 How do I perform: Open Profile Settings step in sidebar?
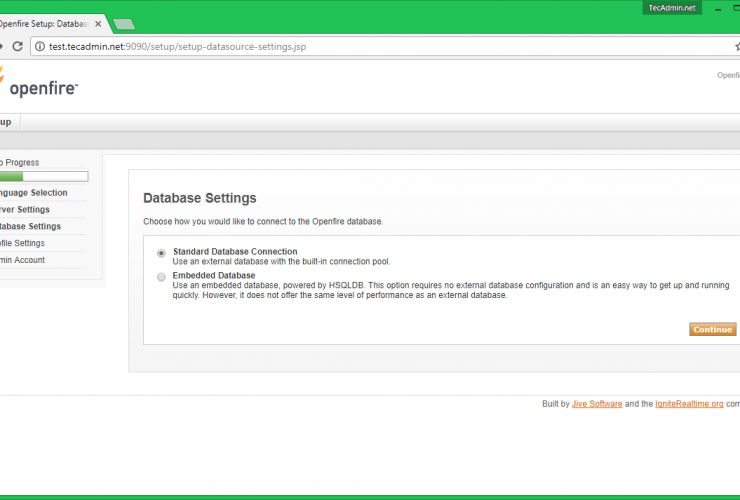(23, 243)
